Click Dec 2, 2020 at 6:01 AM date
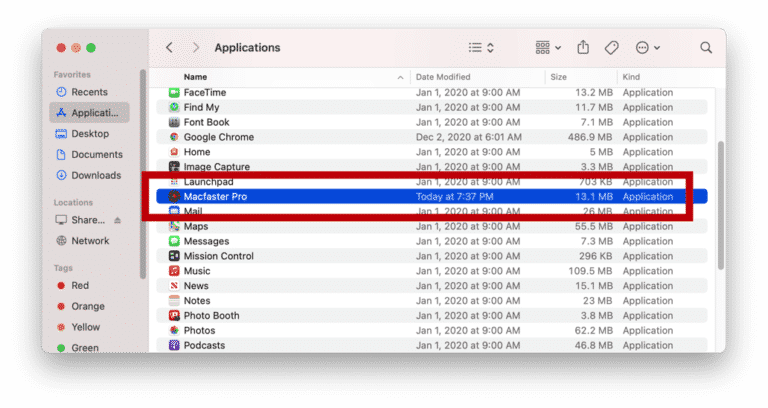Image resolution: width=768 pixels, height=408 pixels. [x=468, y=137]
